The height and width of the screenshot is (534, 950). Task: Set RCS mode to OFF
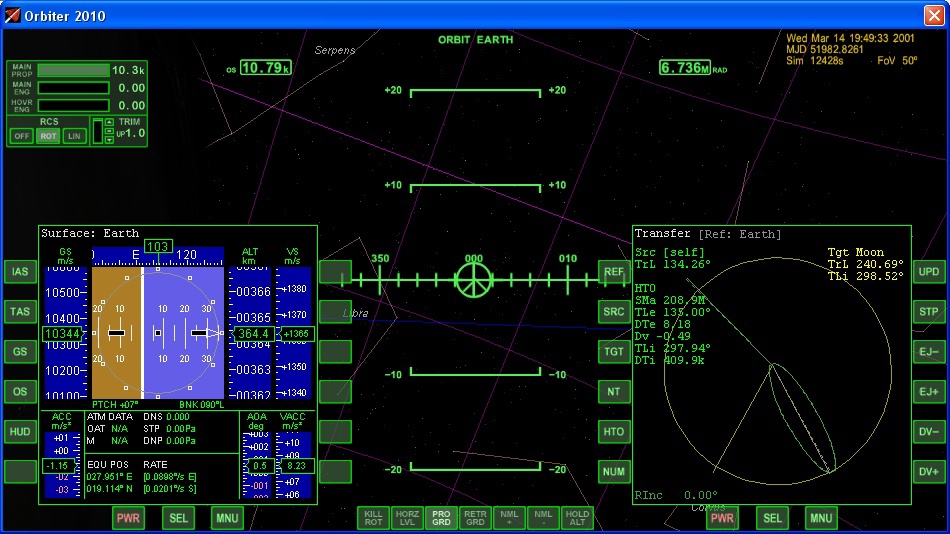pyautogui.click(x=21, y=136)
